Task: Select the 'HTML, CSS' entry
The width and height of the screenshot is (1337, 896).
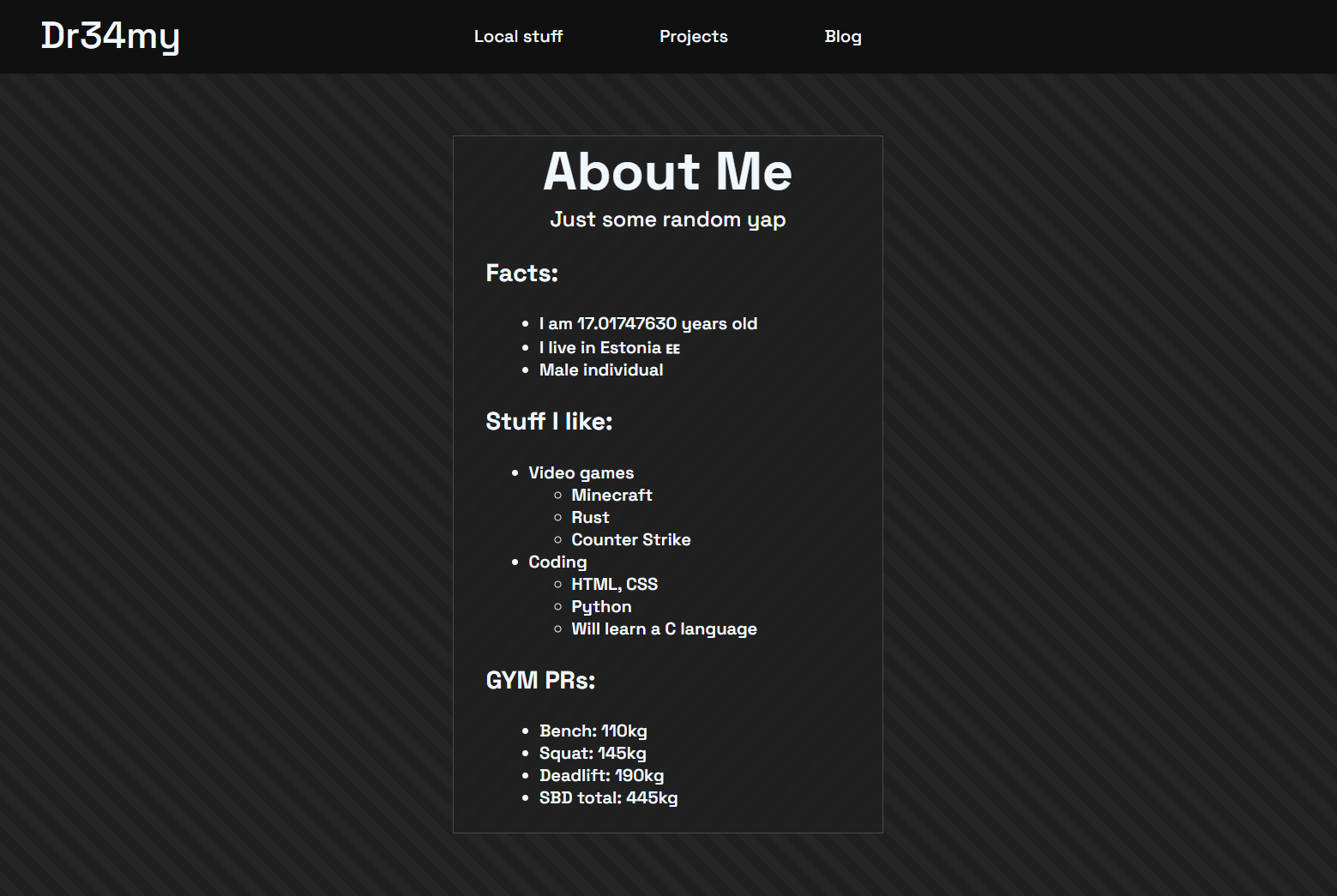Action: point(615,584)
